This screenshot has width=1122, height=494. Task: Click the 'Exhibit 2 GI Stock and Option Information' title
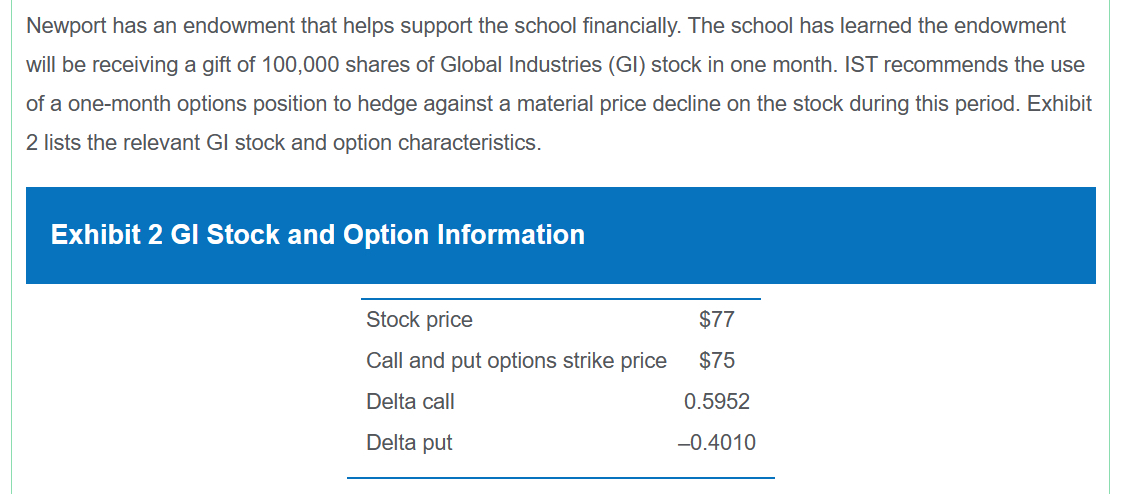(318, 235)
